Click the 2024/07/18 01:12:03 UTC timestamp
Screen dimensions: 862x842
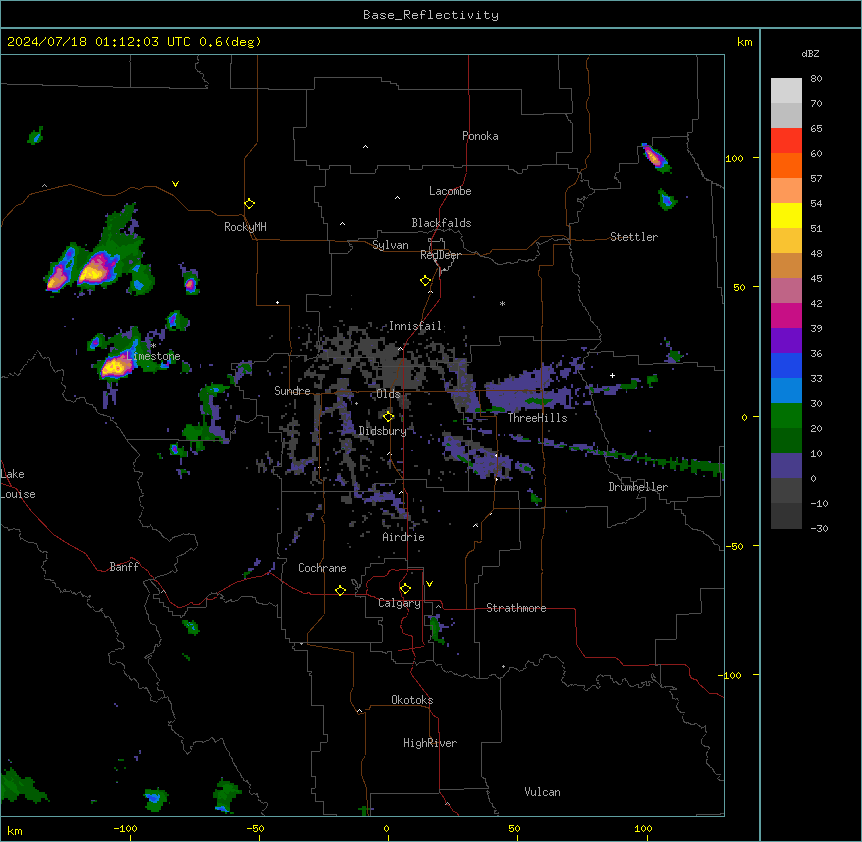coord(99,42)
